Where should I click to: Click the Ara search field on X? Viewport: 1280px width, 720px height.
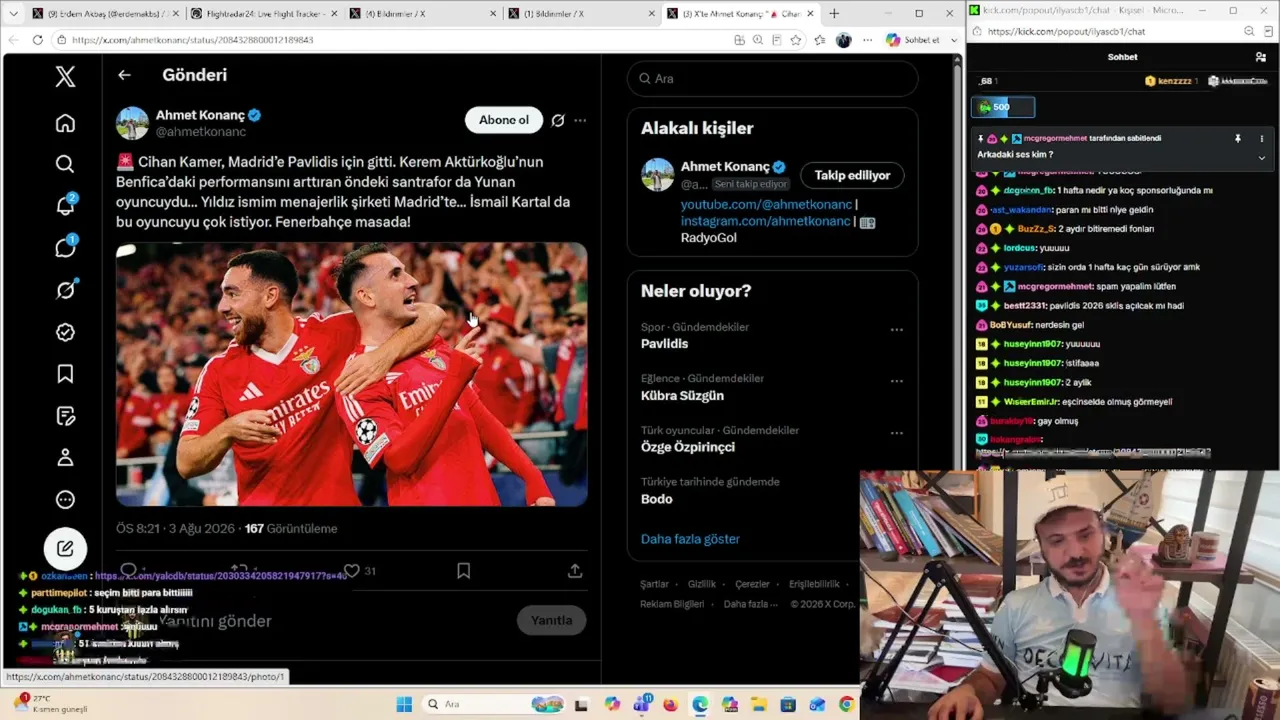click(x=772, y=78)
